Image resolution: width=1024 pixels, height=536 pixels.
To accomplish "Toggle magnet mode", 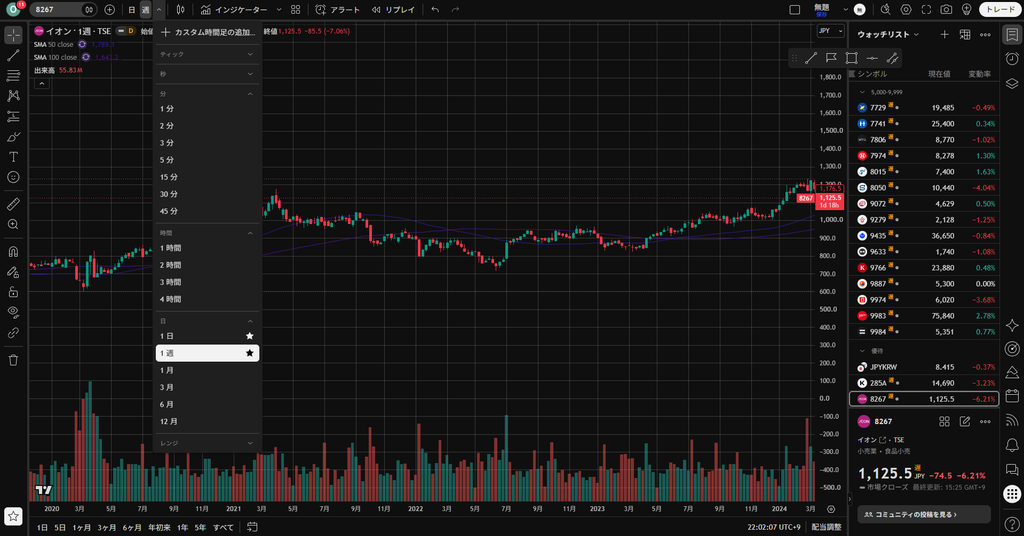I will (13, 251).
